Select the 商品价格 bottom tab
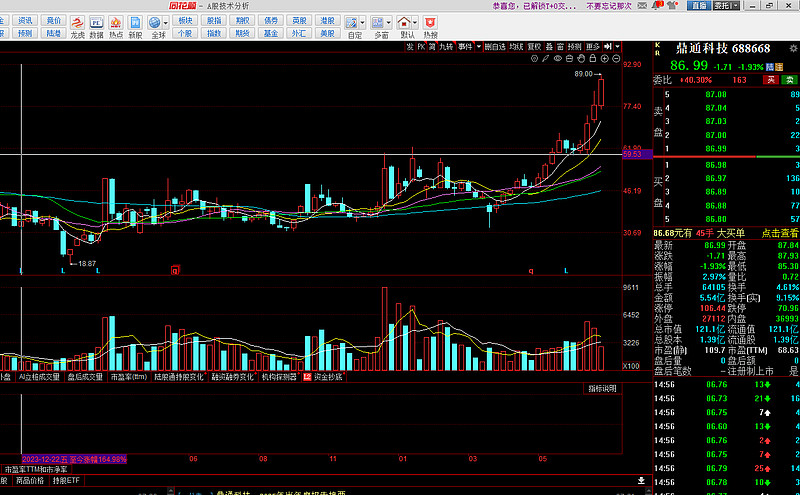The image size is (800, 495). 30,481
